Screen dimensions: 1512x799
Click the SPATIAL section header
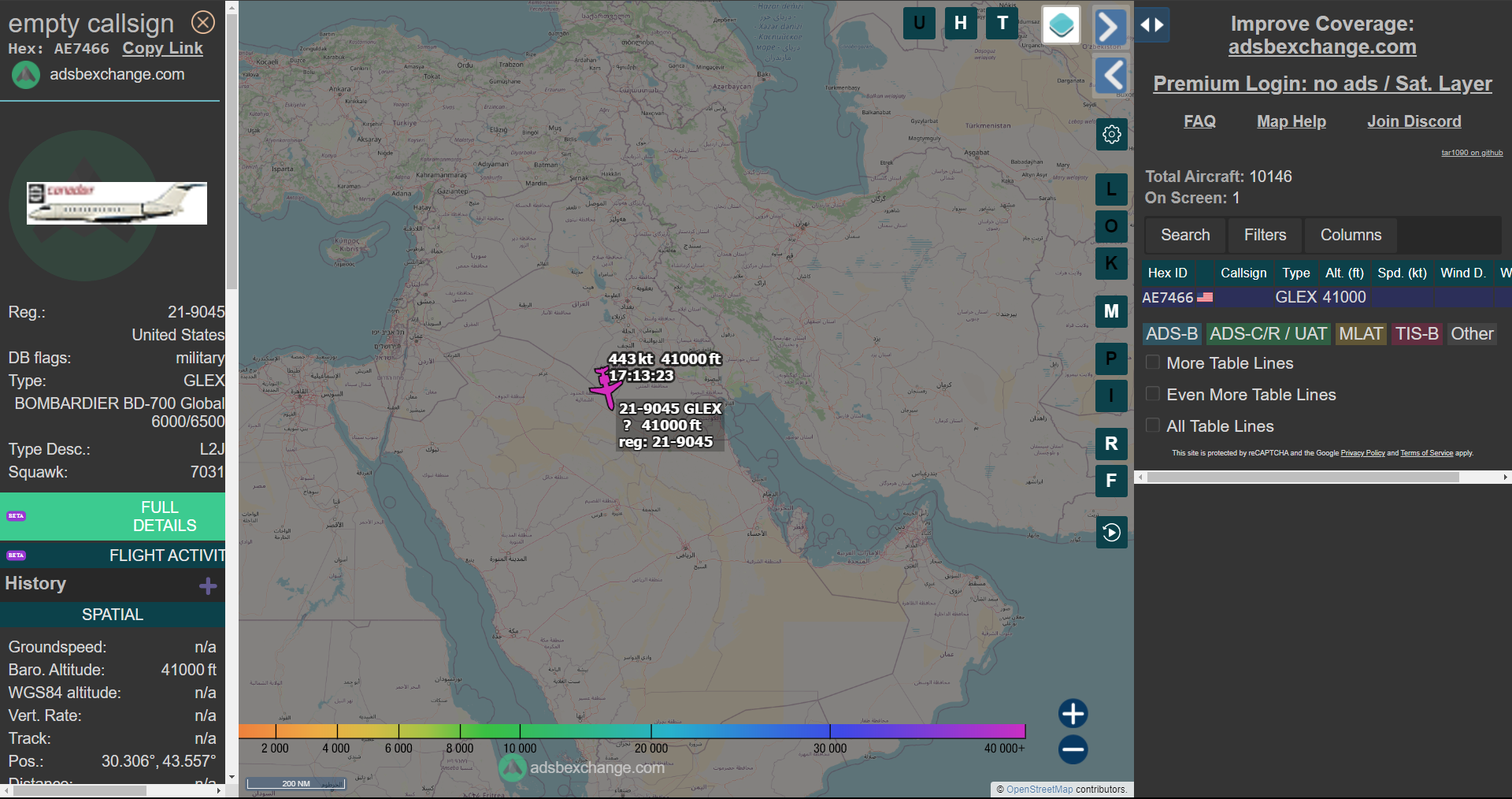(x=113, y=615)
